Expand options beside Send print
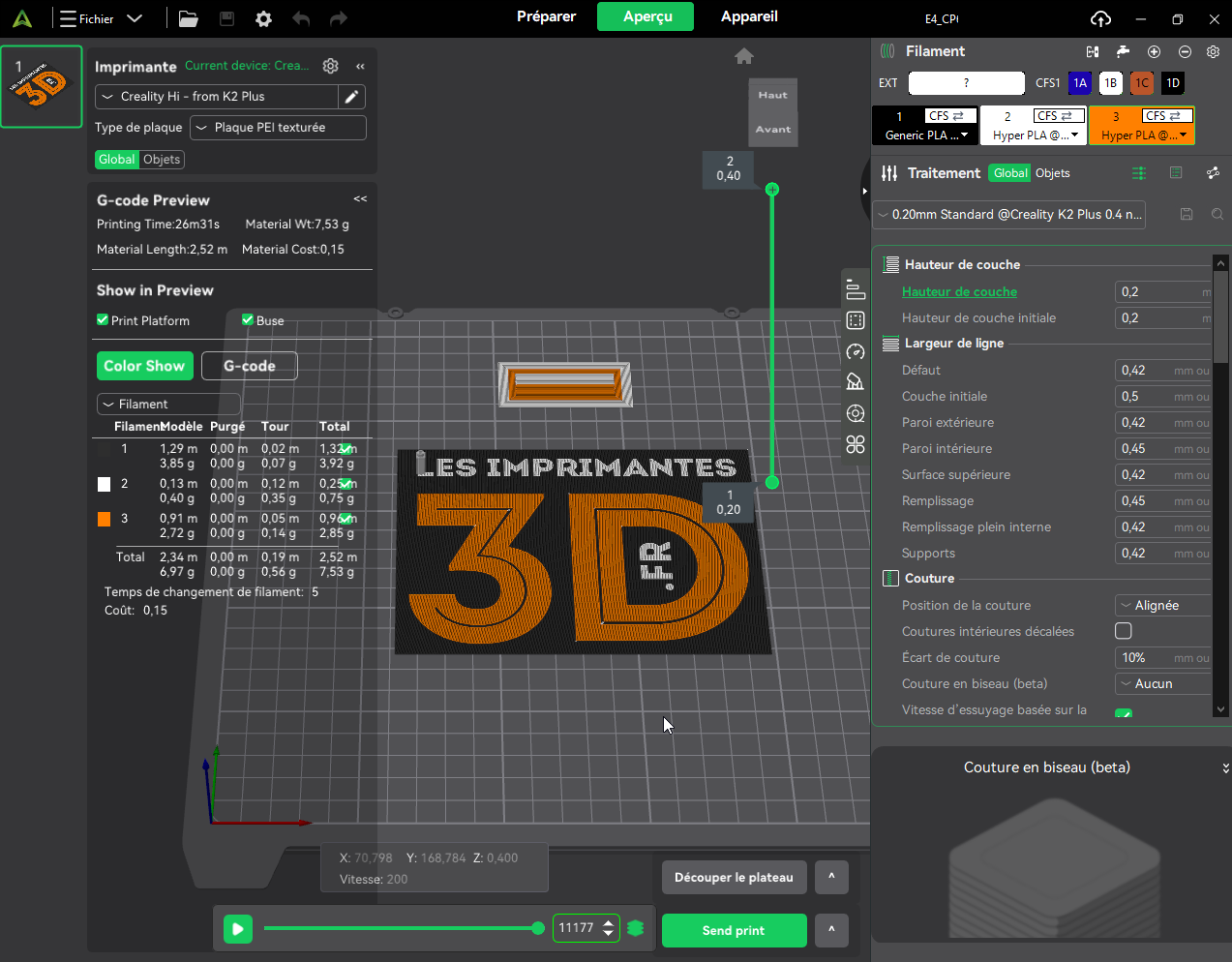 click(x=831, y=930)
